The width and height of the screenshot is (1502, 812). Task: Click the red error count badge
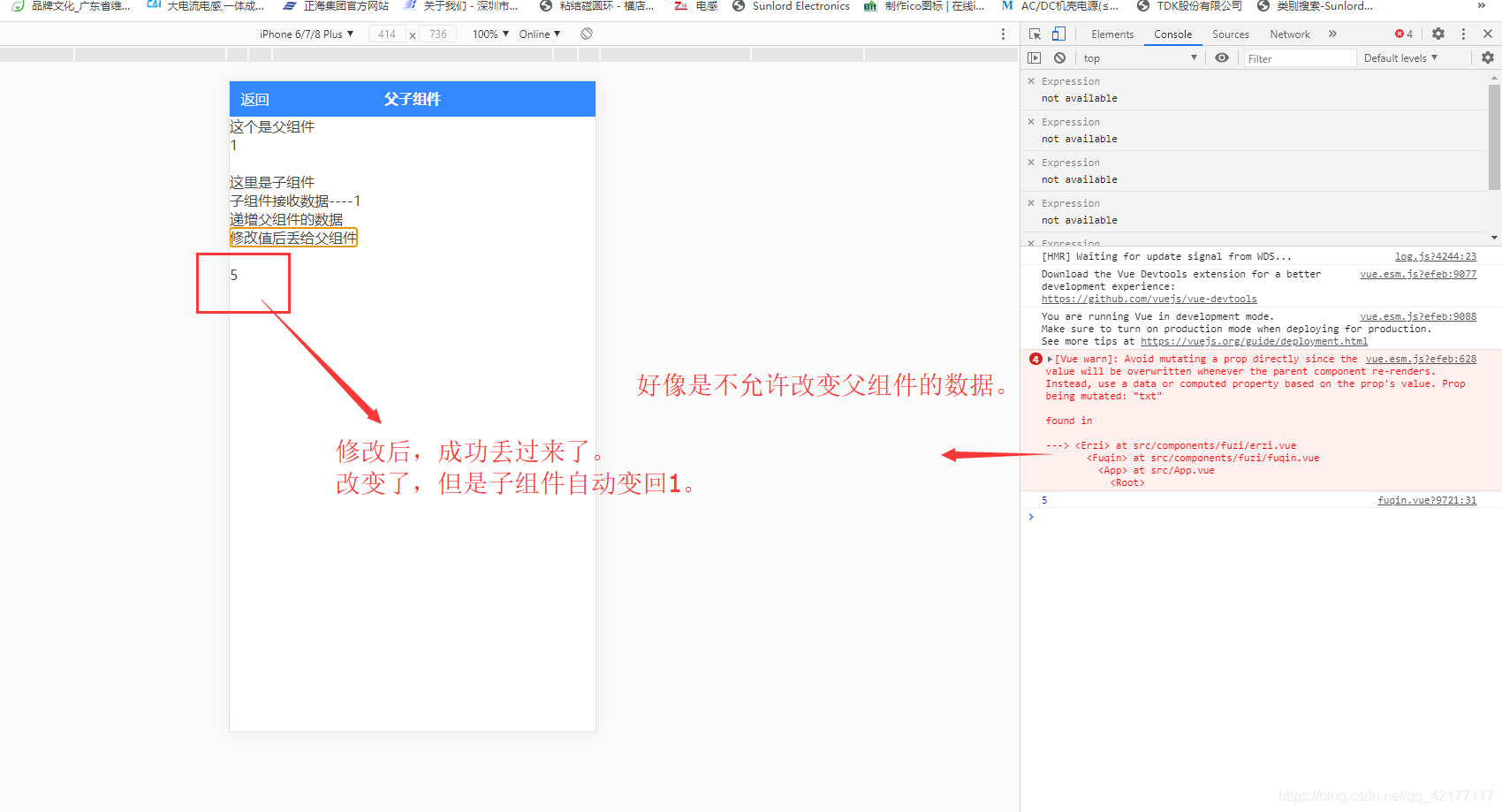pyautogui.click(x=1404, y=34)
